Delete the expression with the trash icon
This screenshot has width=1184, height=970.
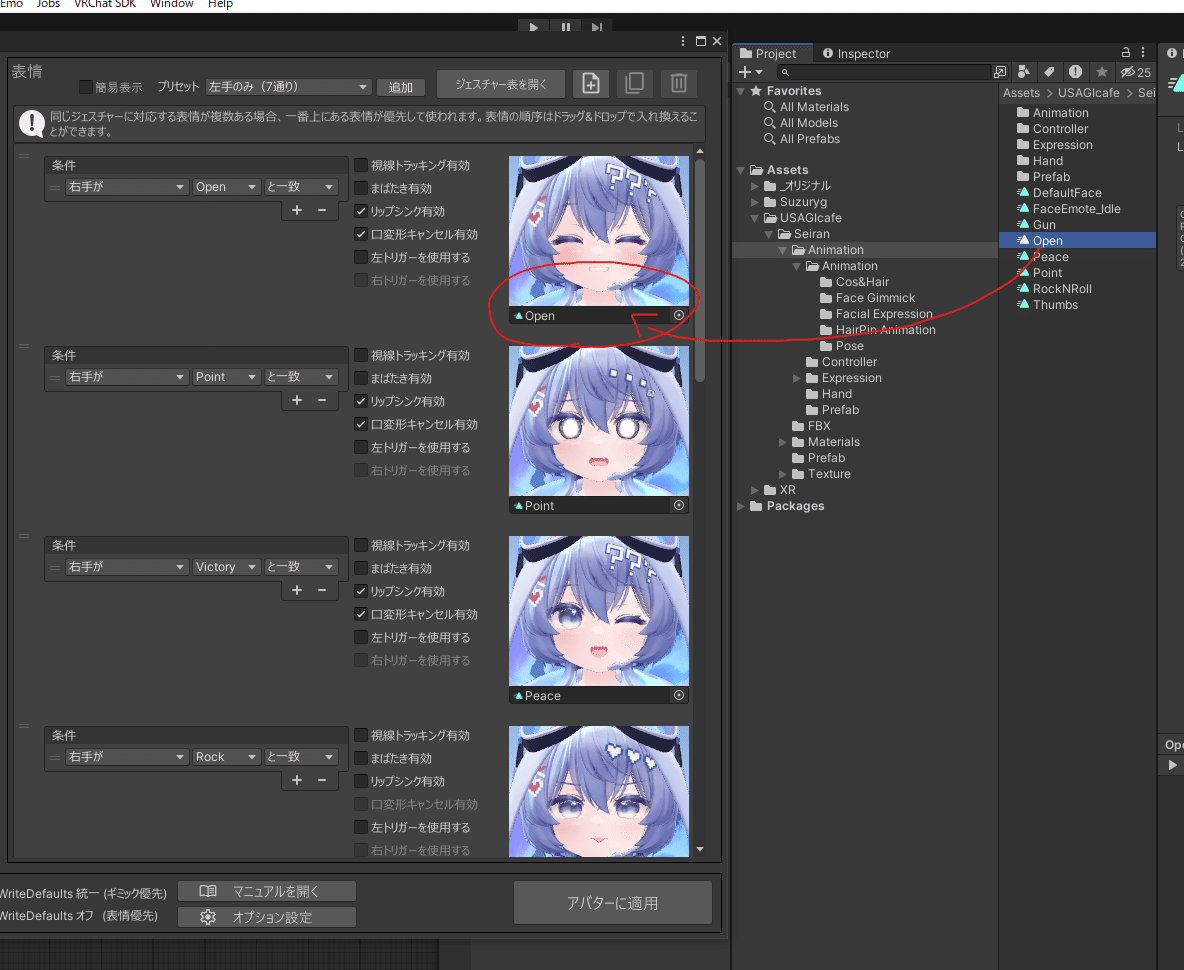point(678,83)
